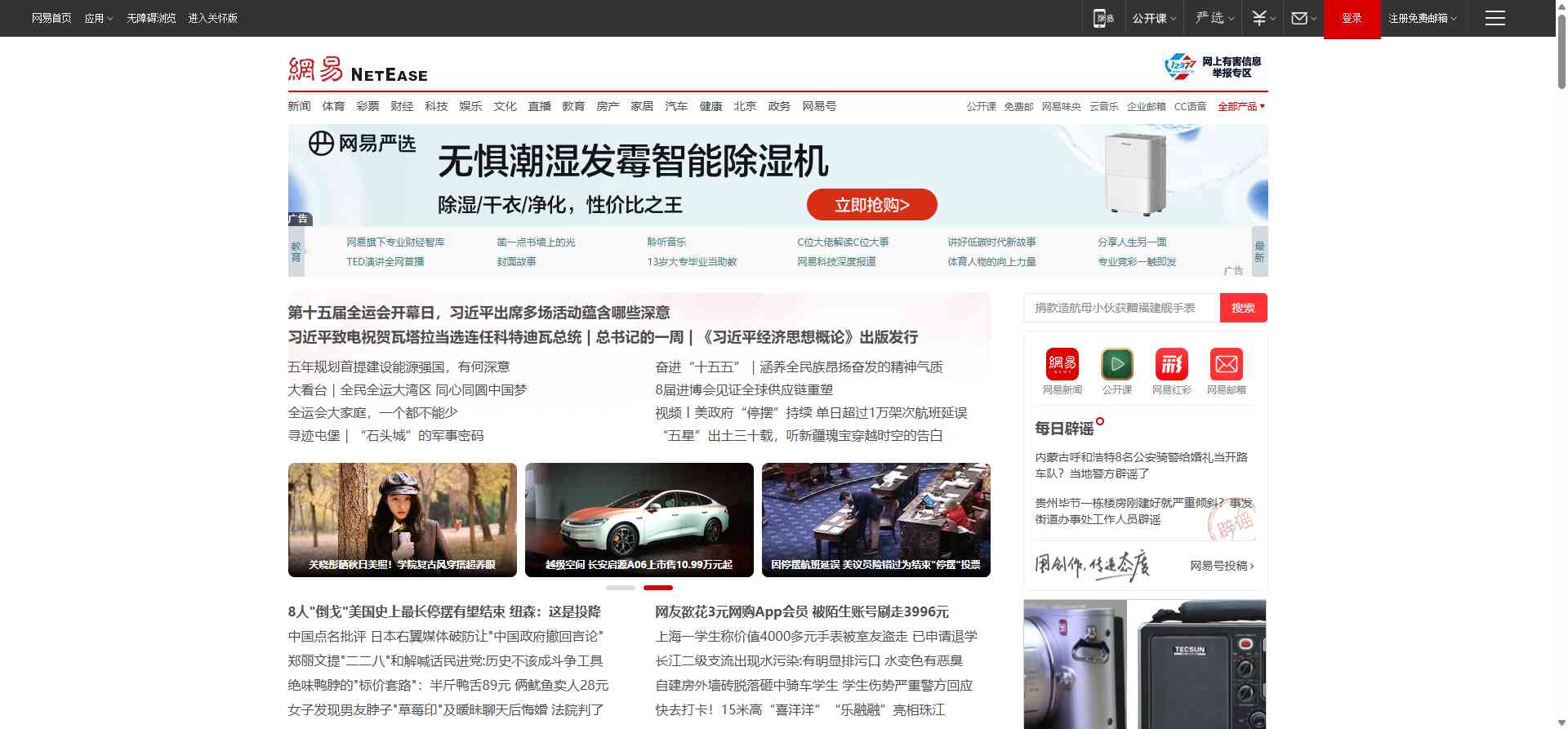Click the mobile phone app icon
This screenshot has height=729, width=1568.
pos(1103,18)
